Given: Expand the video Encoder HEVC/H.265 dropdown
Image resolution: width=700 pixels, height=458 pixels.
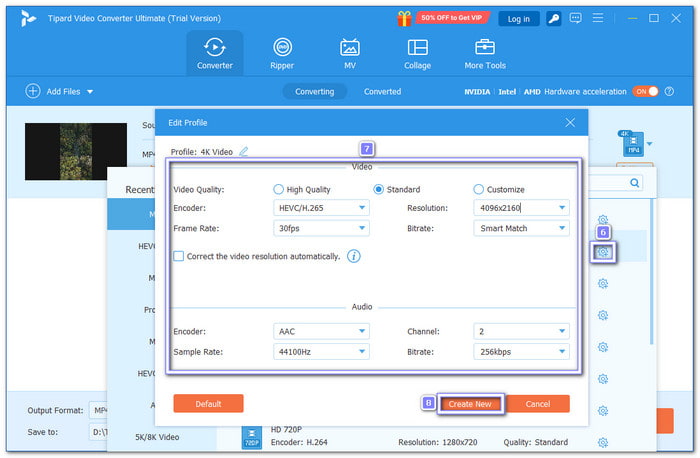Looking at the screenshot, I should tap(321, 208).
